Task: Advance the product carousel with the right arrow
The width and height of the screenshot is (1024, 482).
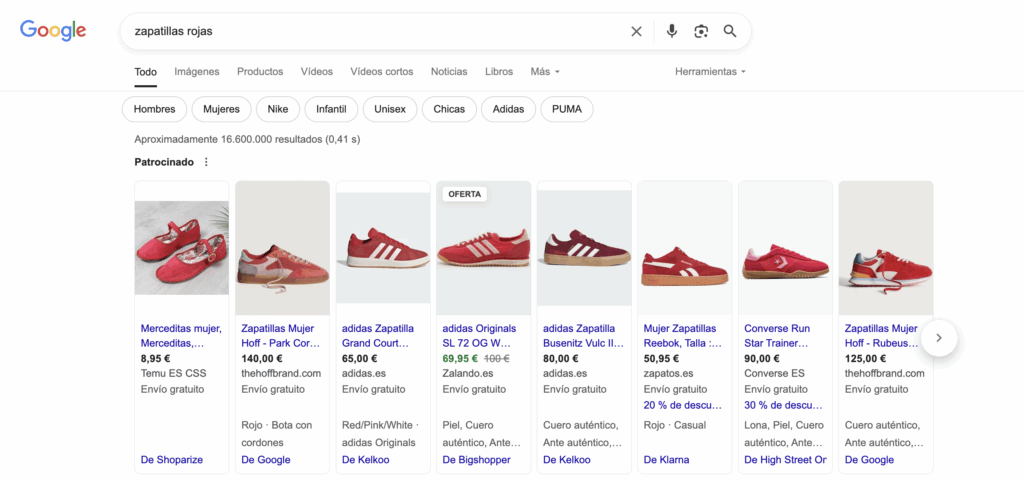Action: pyautogui.click(x=939, y=338)
